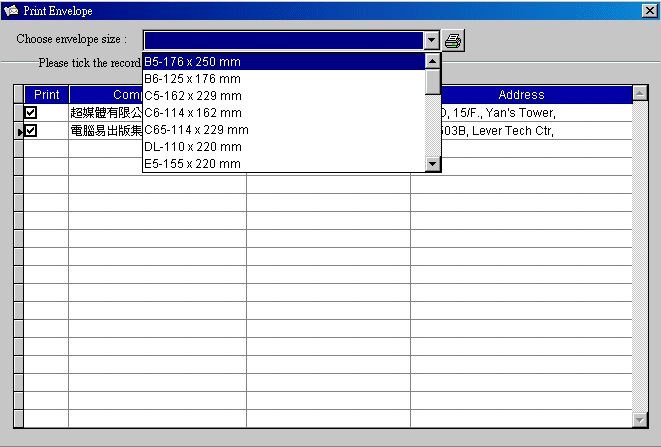The image size is (661, 447).
Task: Choose B6-125 x 176 mm option
Action: (283, 79)
